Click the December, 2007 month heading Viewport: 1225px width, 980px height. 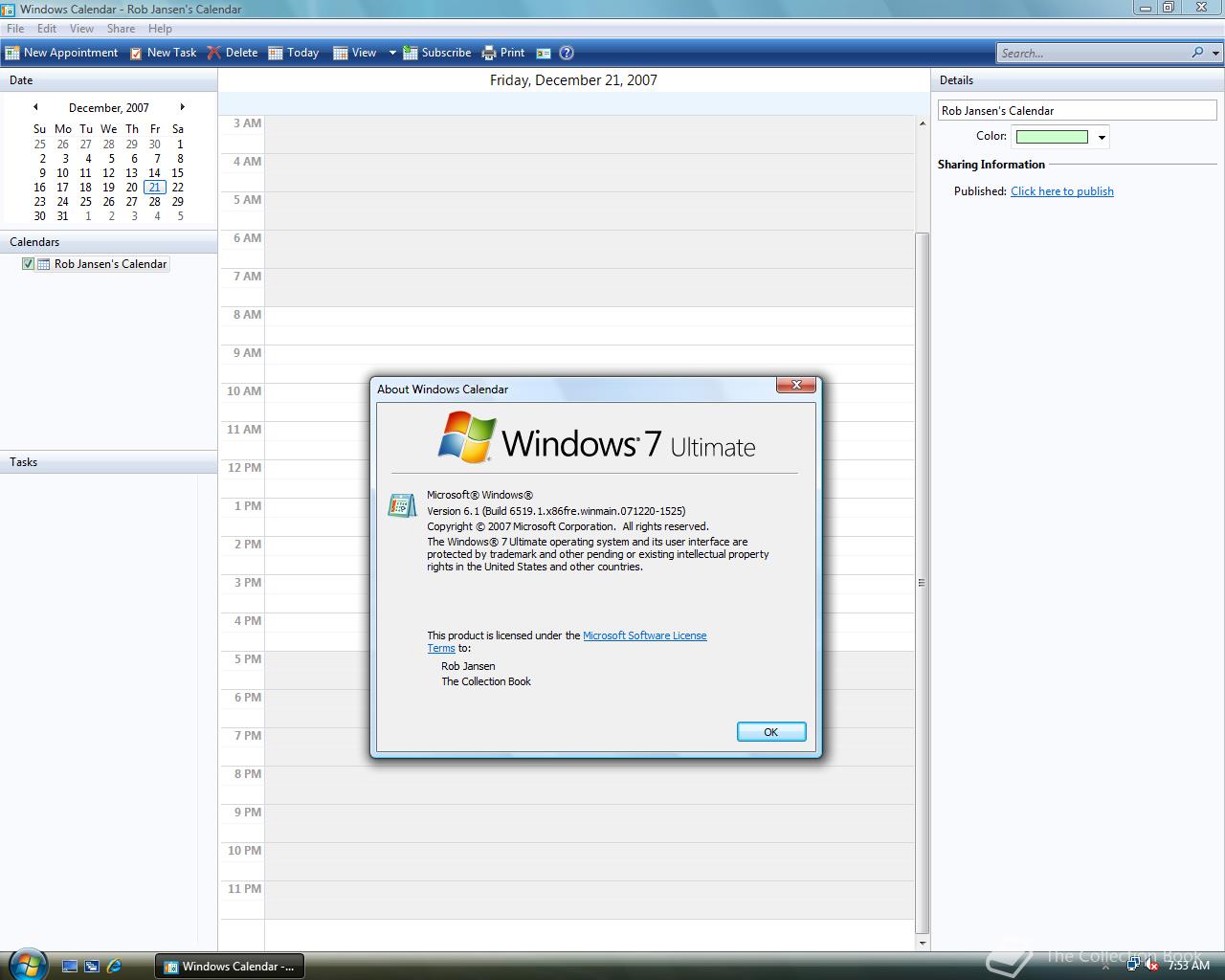(x=109, y=108)
